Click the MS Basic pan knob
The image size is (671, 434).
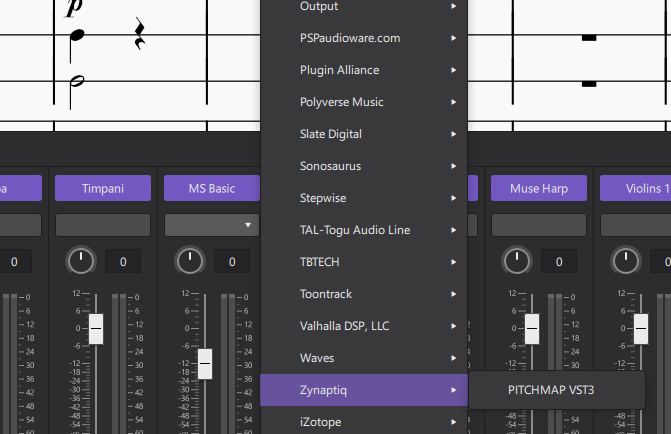coord(190,261)
